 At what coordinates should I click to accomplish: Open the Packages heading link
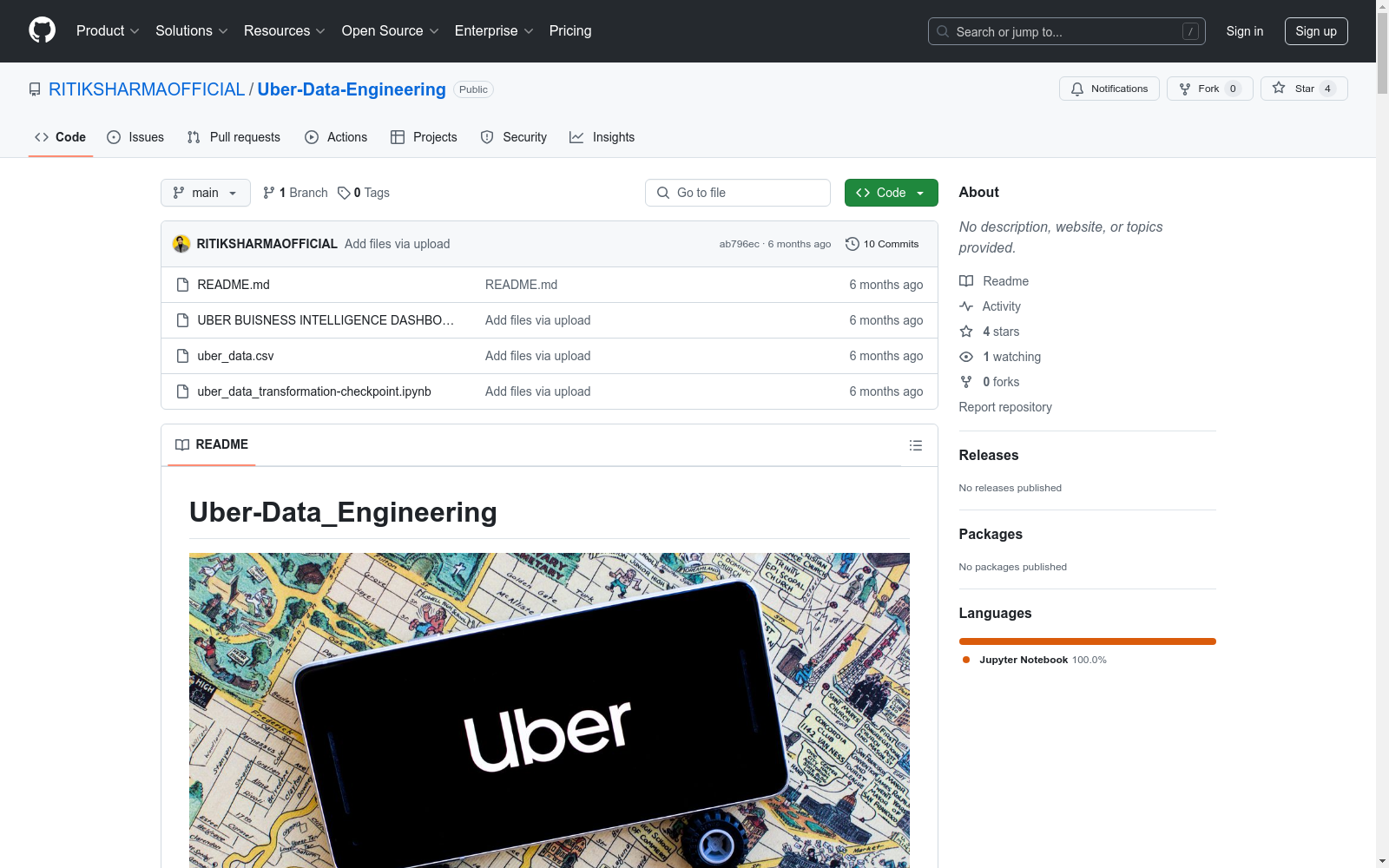pos(991,534)
